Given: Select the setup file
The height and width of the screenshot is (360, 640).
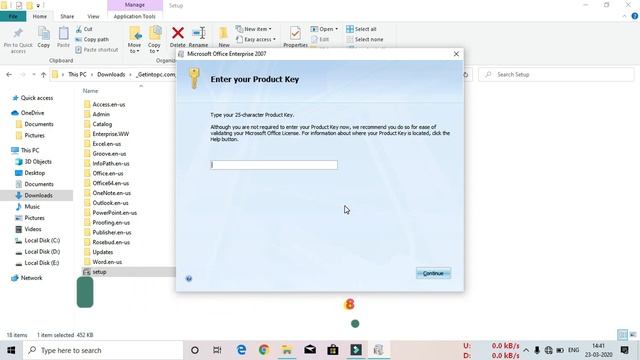Looking at the screenshot, I should tap(99, 272).
